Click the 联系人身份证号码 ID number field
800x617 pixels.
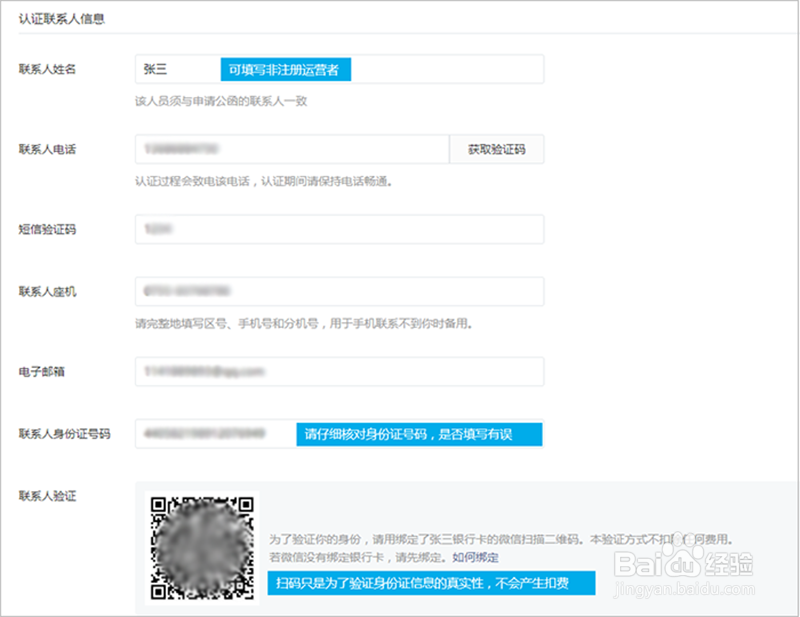click(x=210, y=434)
